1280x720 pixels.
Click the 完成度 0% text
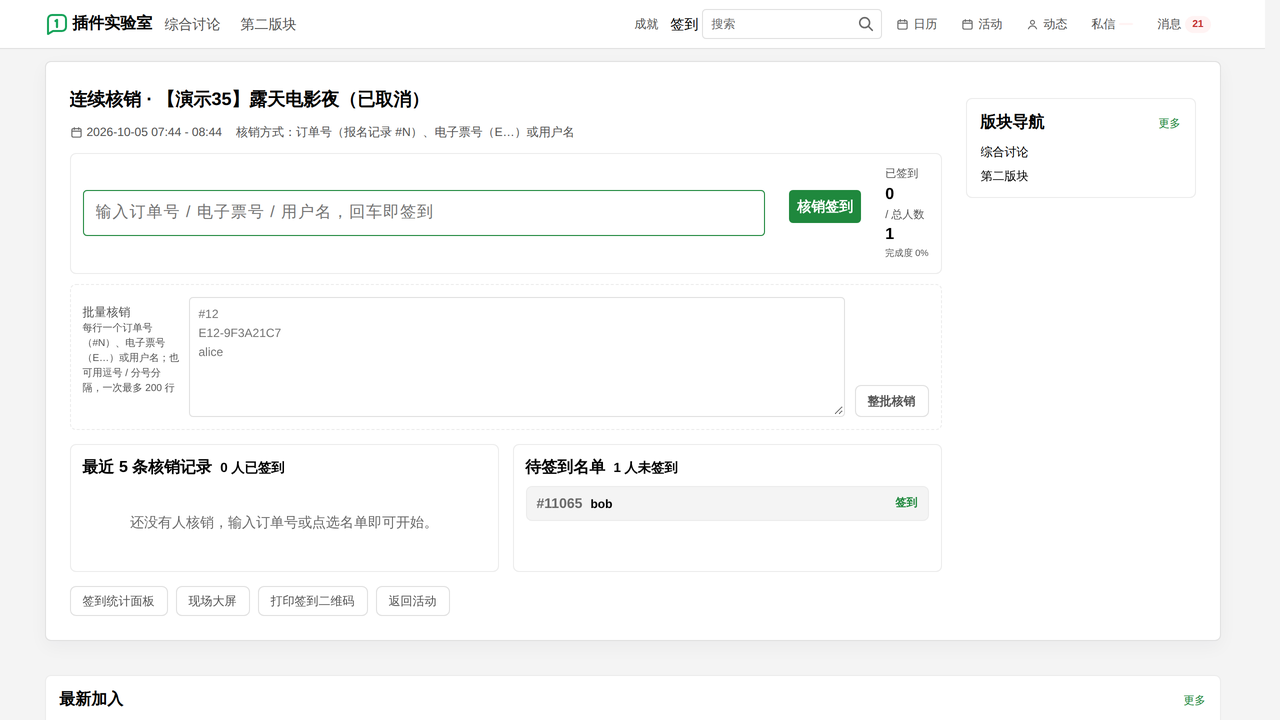(906, 253)
